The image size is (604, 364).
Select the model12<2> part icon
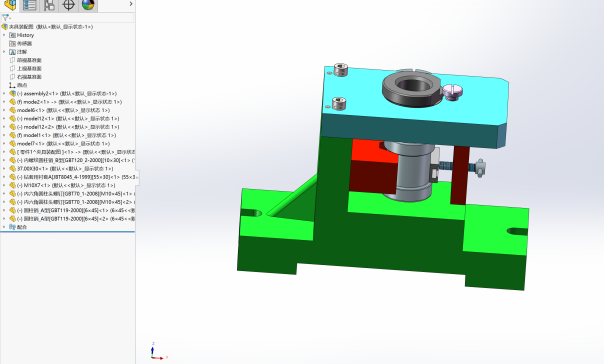12,127
